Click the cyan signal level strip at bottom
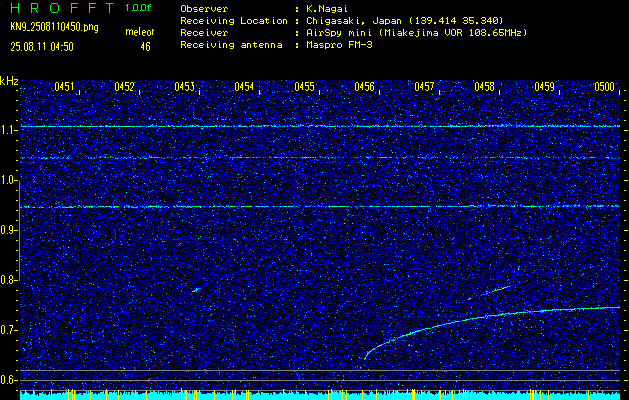 click(x=320, y=396)
